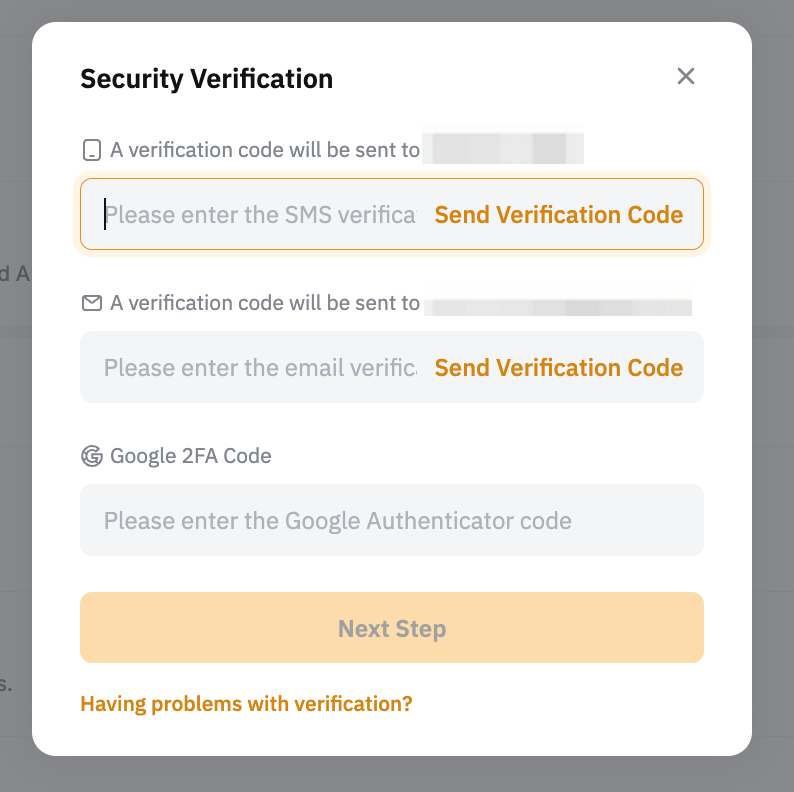Focus the SMS verification code field

click(x=260, y=214)
